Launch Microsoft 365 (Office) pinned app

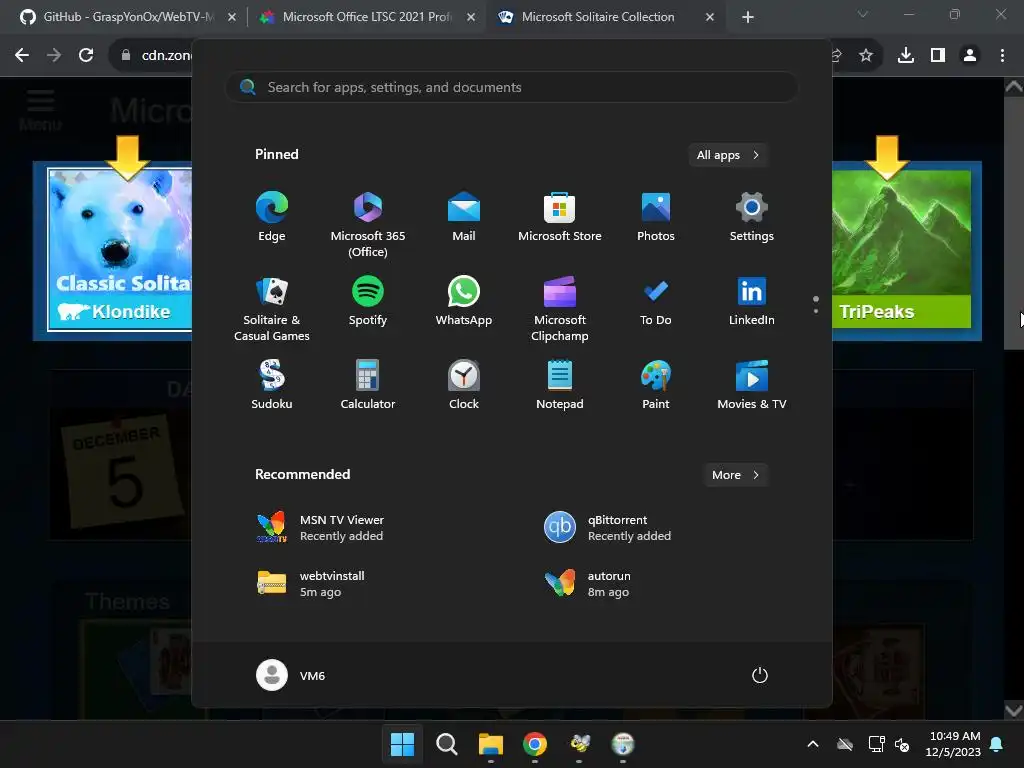tap(368, 225)
